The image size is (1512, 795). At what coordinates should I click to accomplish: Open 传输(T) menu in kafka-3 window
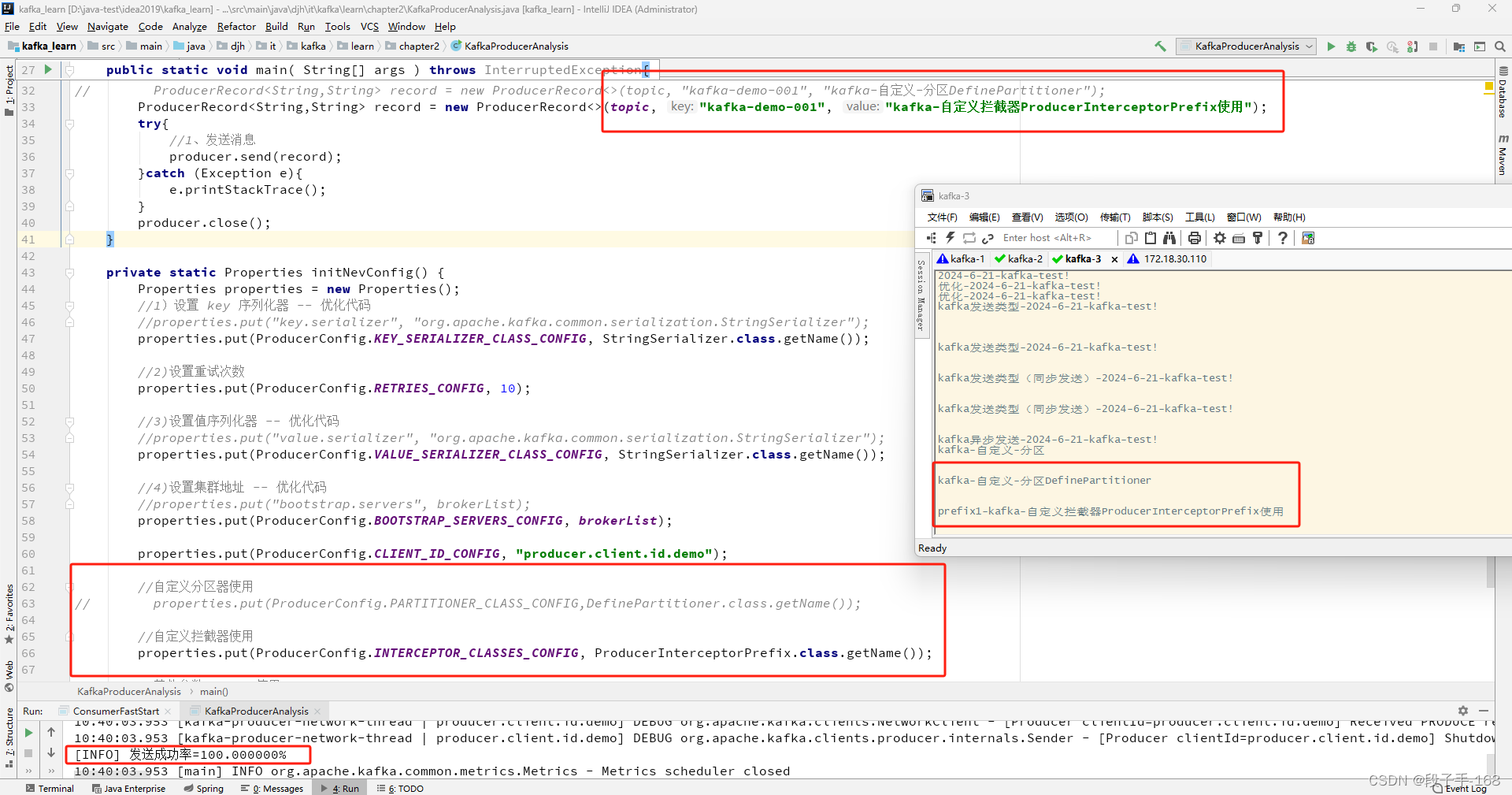pyautogui.click(x=1115, y=217)
